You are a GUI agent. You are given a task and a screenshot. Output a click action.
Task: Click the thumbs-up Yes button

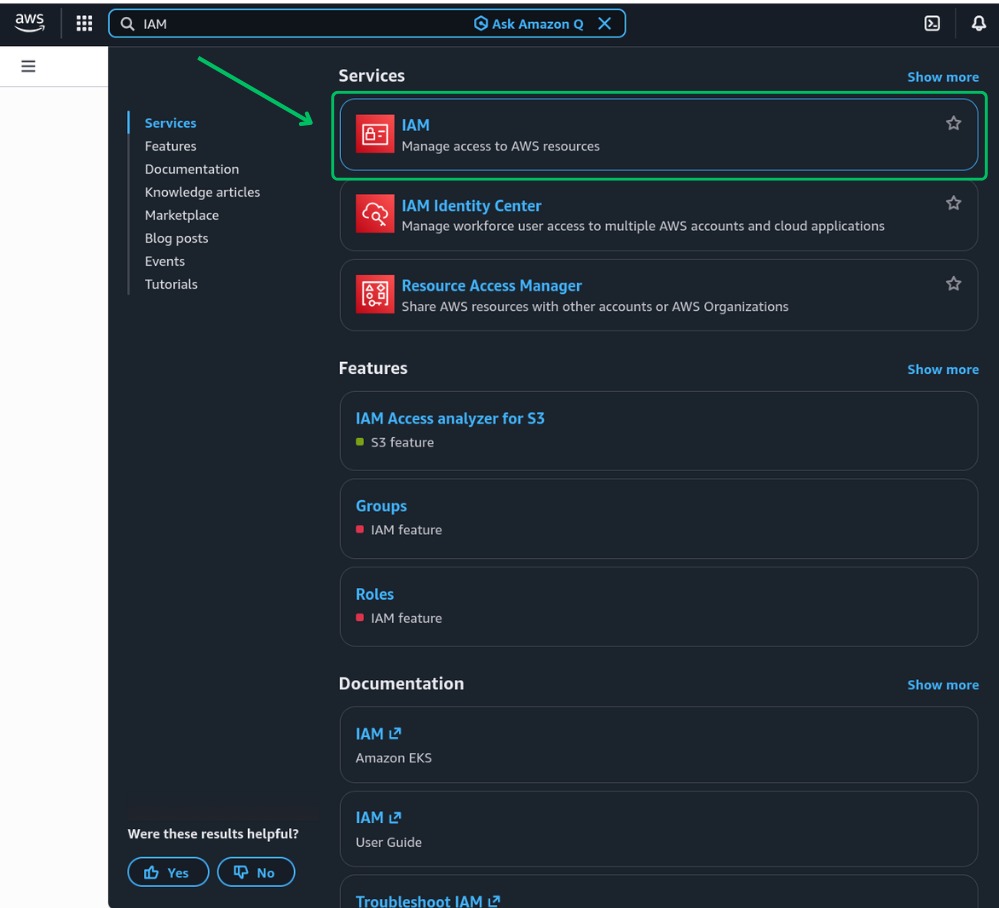pos(168,872)
